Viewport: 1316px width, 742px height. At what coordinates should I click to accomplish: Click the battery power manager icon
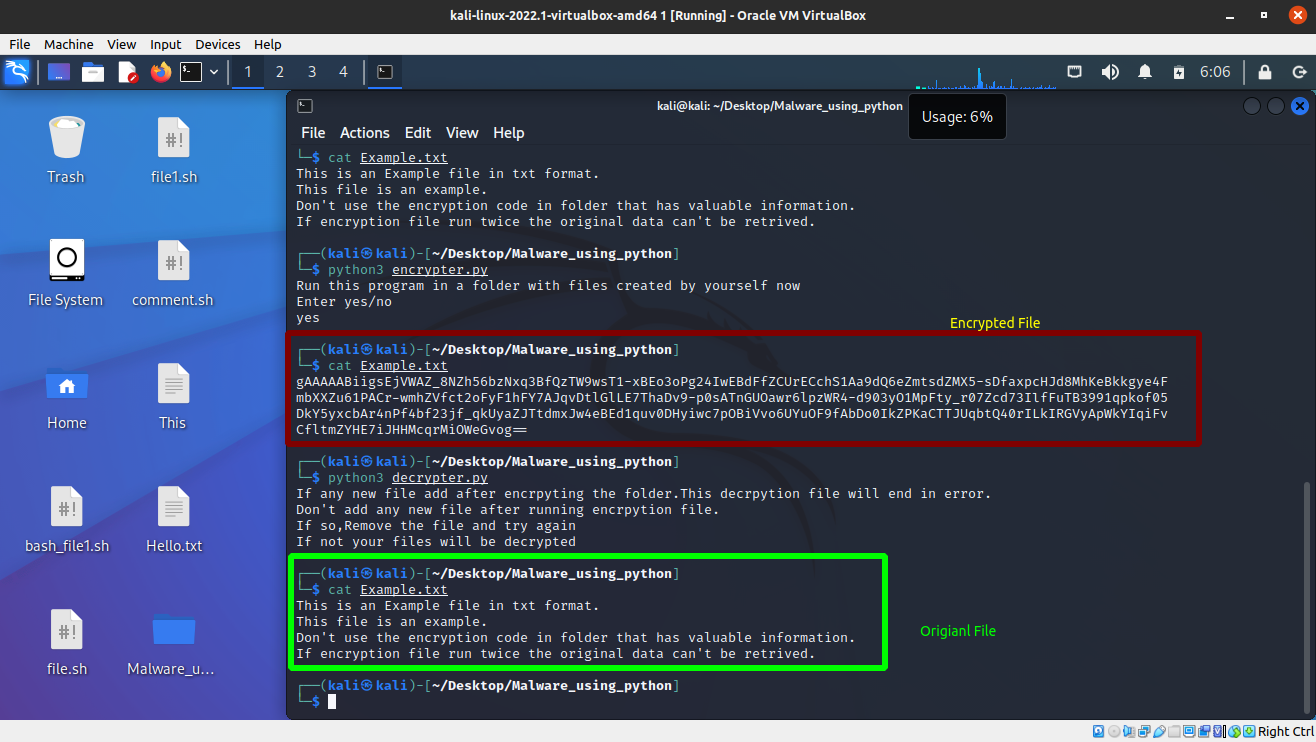1179,72
